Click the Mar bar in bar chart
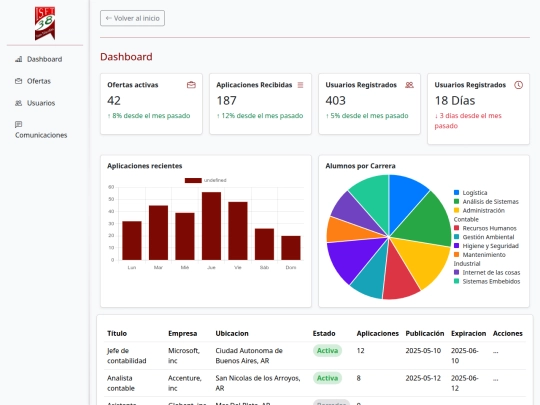540x405 pixels. point(158,233)
